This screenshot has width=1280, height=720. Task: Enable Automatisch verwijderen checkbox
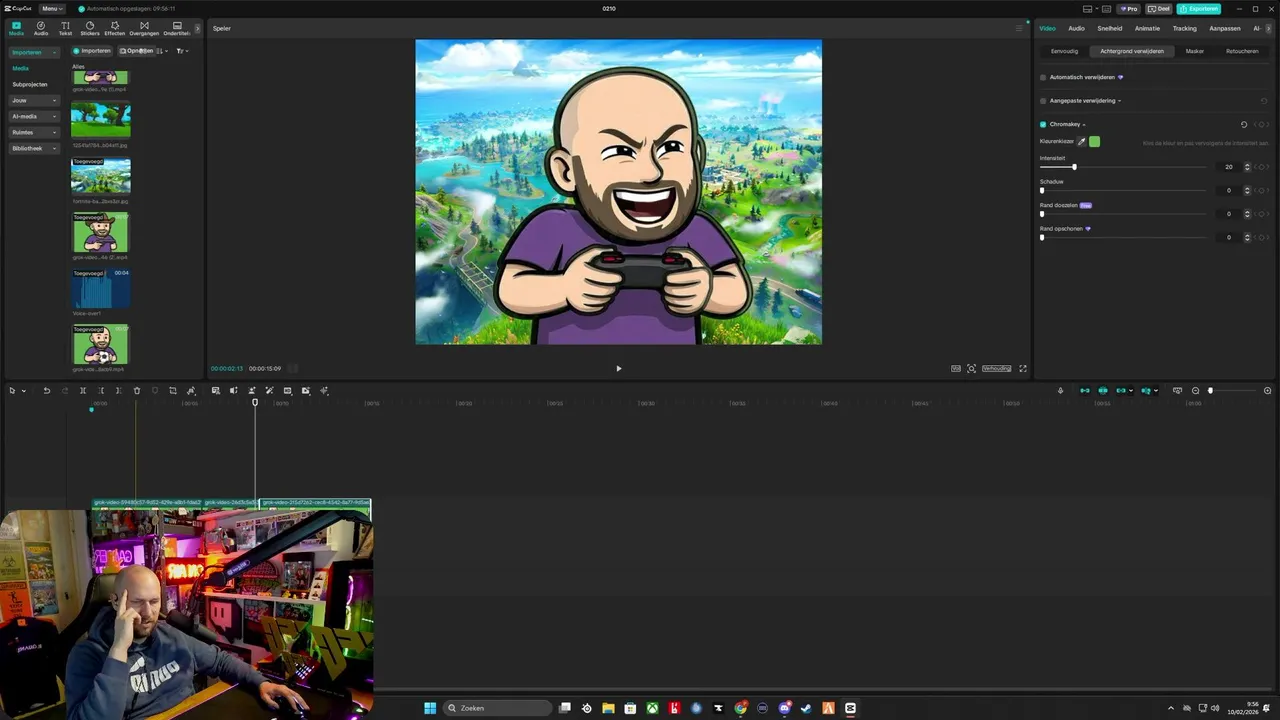1043,77
